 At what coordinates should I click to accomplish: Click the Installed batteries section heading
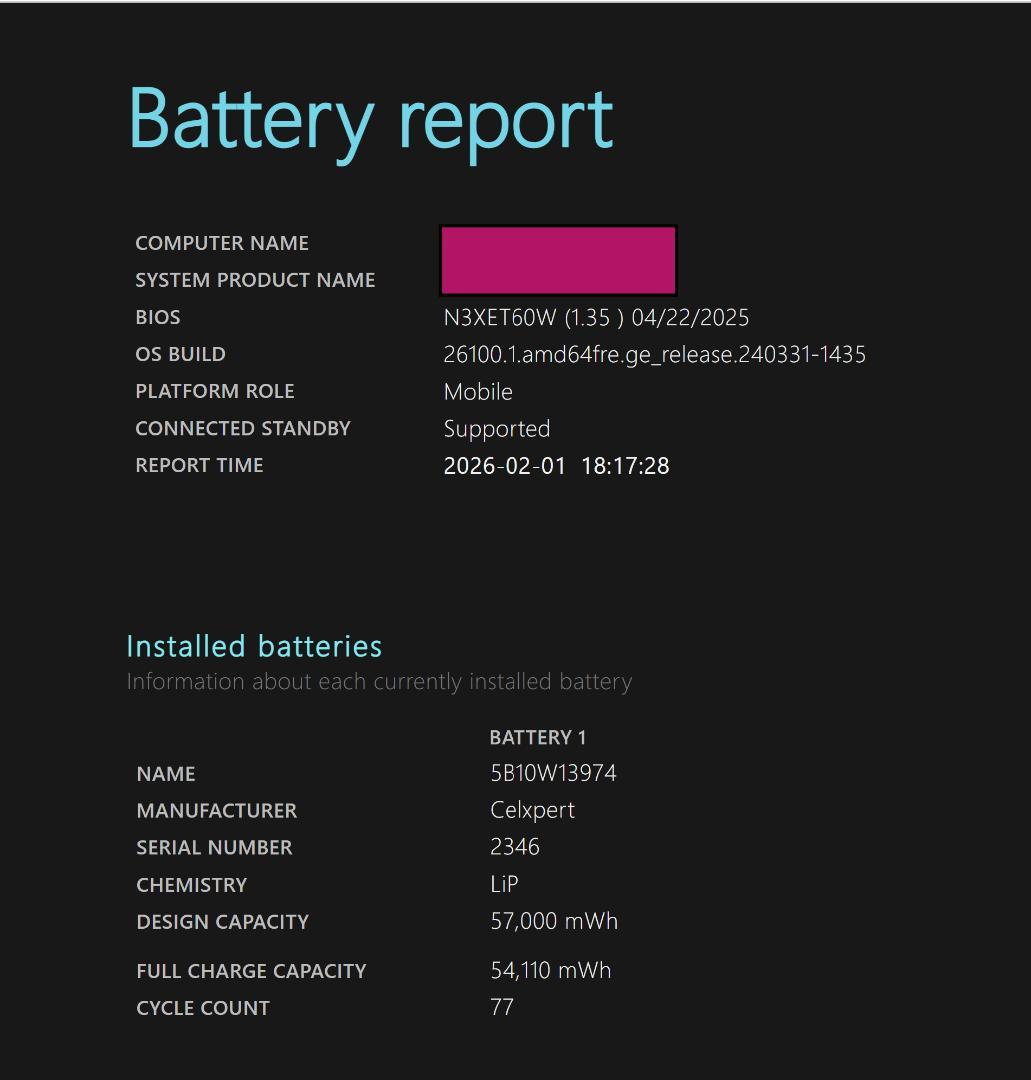(254, 647)
